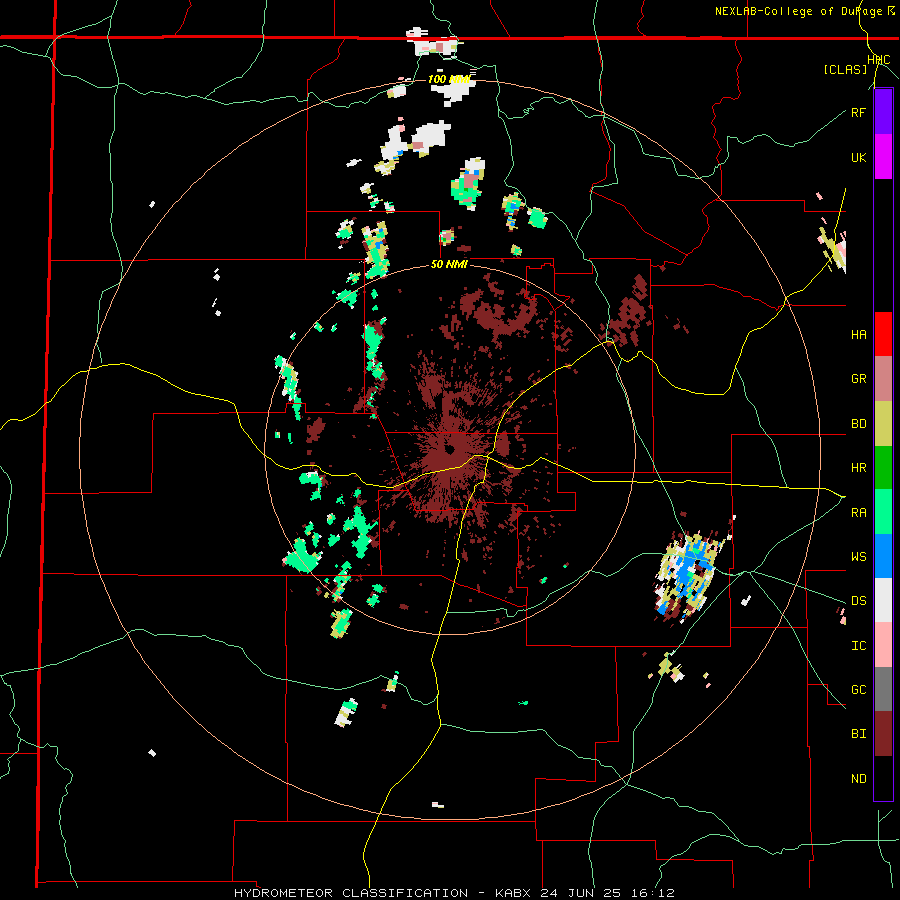Click the ND legend label

click(858, 779)
